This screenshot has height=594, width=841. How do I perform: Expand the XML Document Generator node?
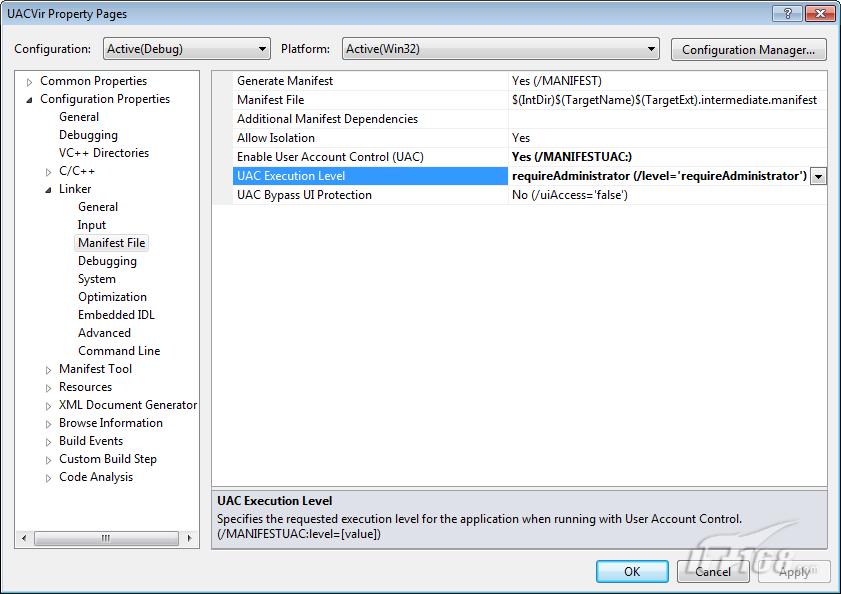tap(48, 406)
